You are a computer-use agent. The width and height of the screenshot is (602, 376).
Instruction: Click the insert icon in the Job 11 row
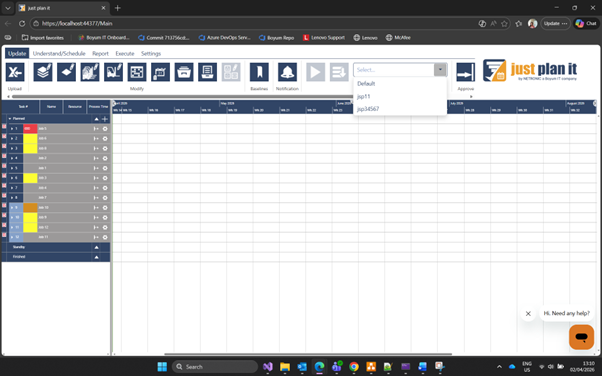point(96,237)
